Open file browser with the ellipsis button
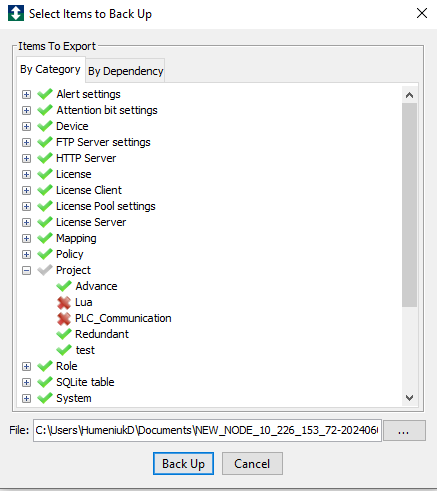437x491 pixels. [x=404, y=431]
